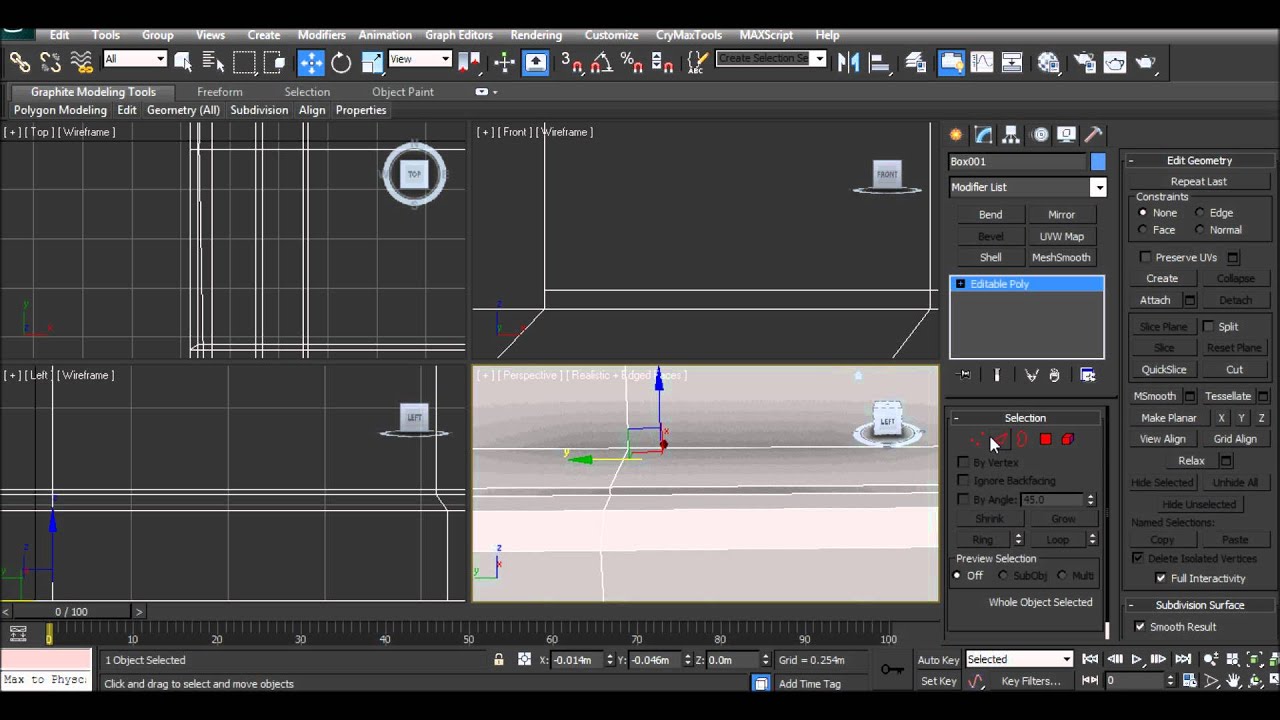
Task: Click the Attach button
Action: tap(1155, 301)
